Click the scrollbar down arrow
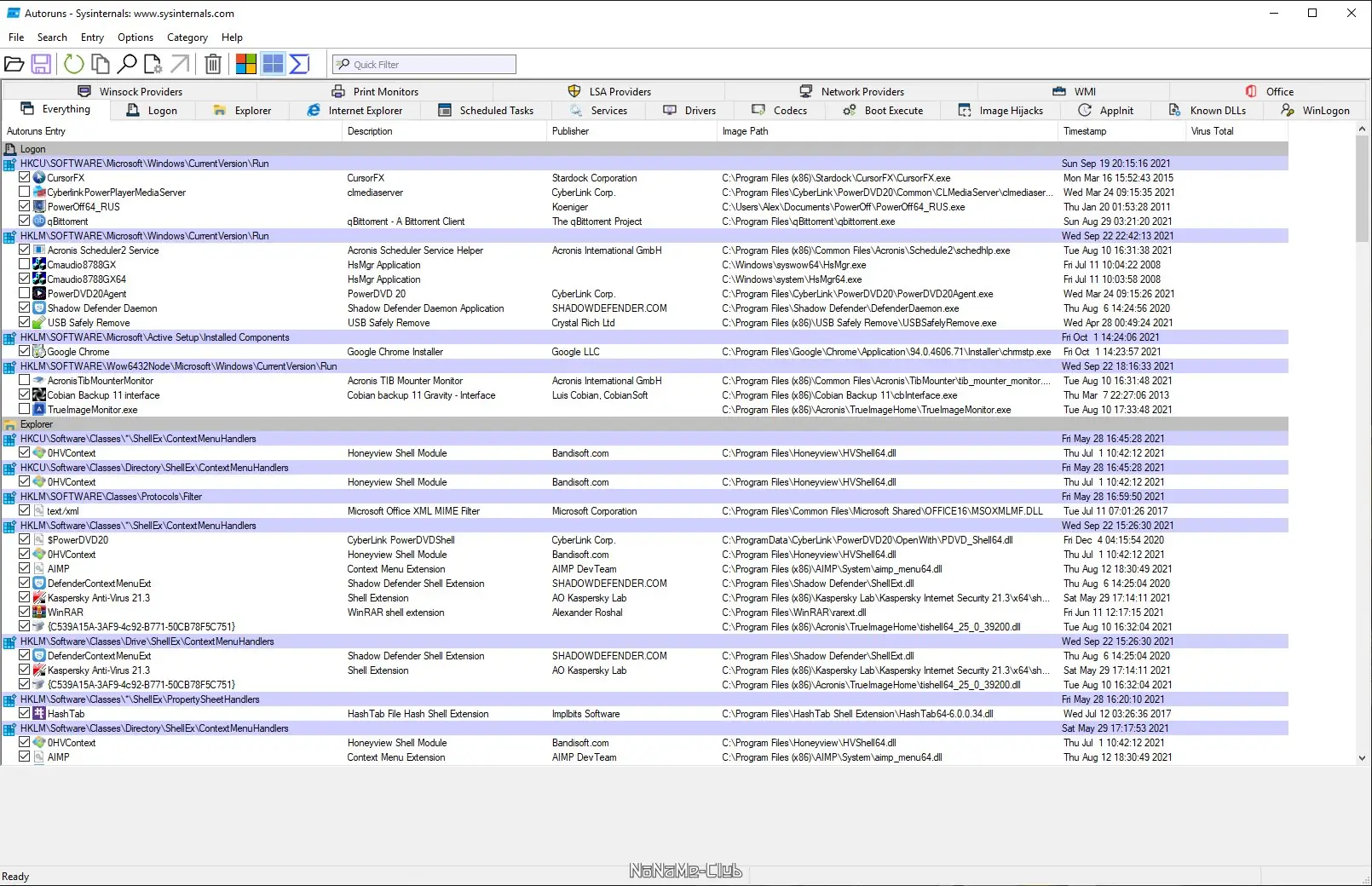Screen dimensions: 1372x886 (x=1362, y=757)
